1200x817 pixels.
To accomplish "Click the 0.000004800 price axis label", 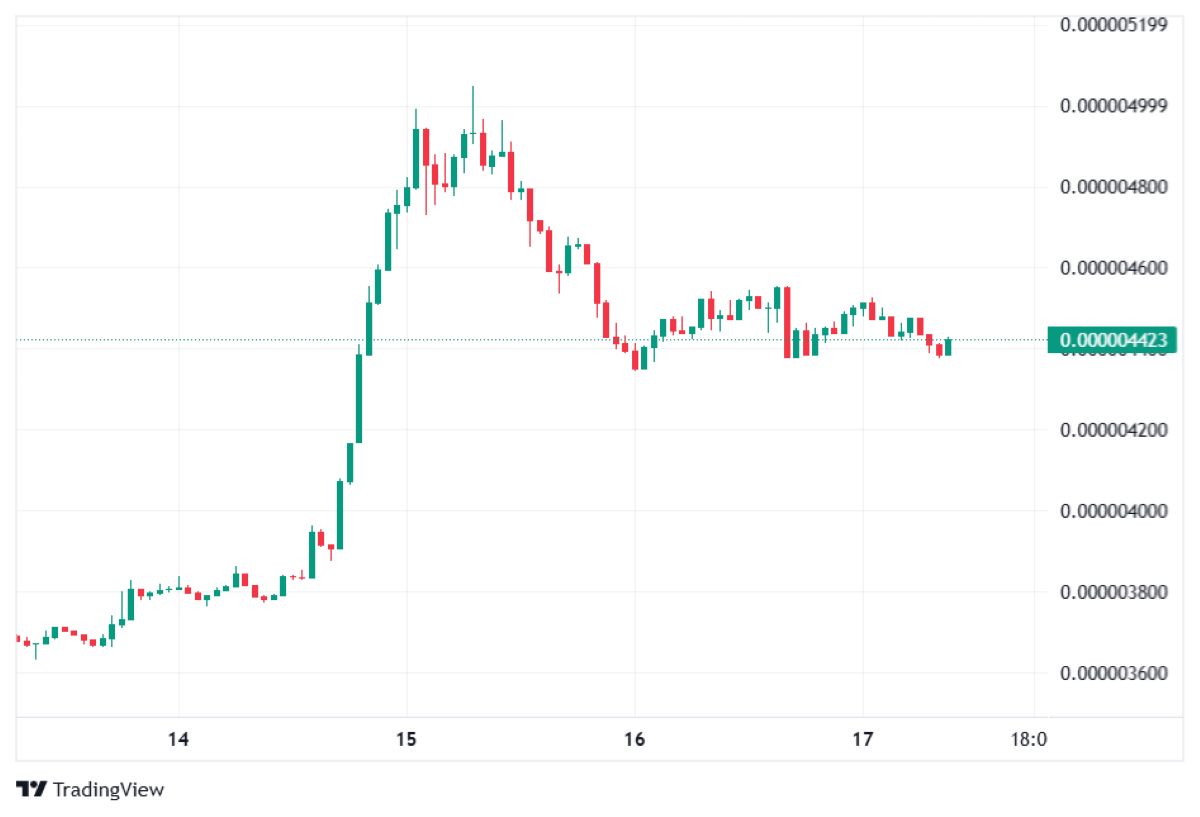I will pyautogui.click(x=1113, y=187).
